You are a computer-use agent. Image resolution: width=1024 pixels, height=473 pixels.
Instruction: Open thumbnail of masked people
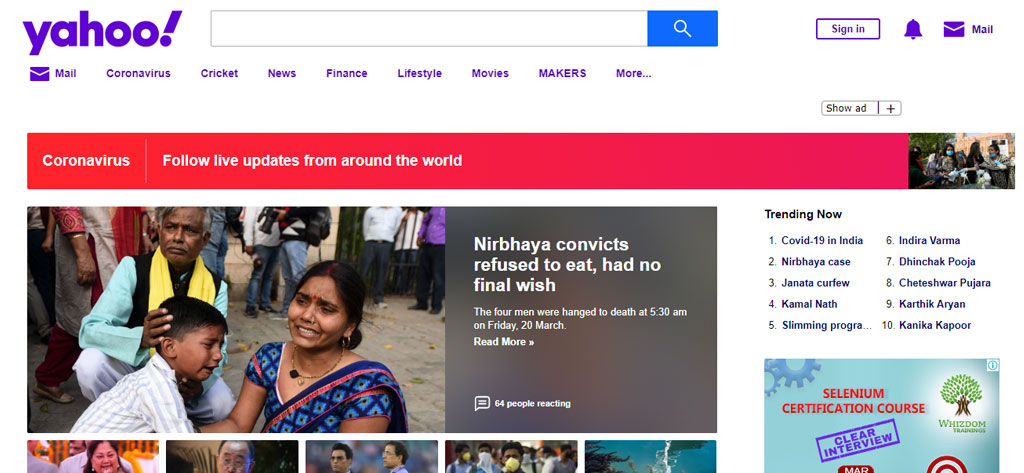pos(511,457)
